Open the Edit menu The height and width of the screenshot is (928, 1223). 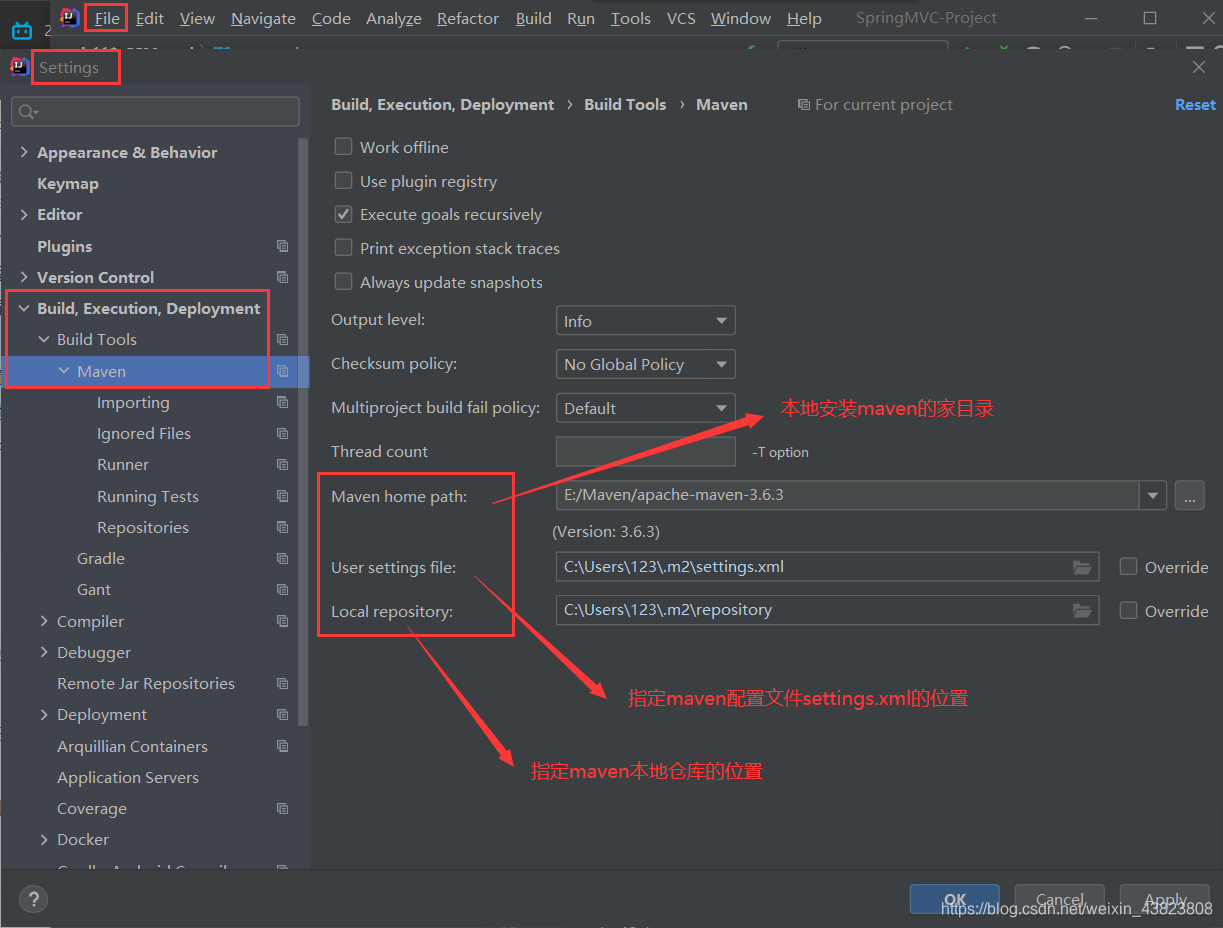pyautogui.click(x=150, y=18)
